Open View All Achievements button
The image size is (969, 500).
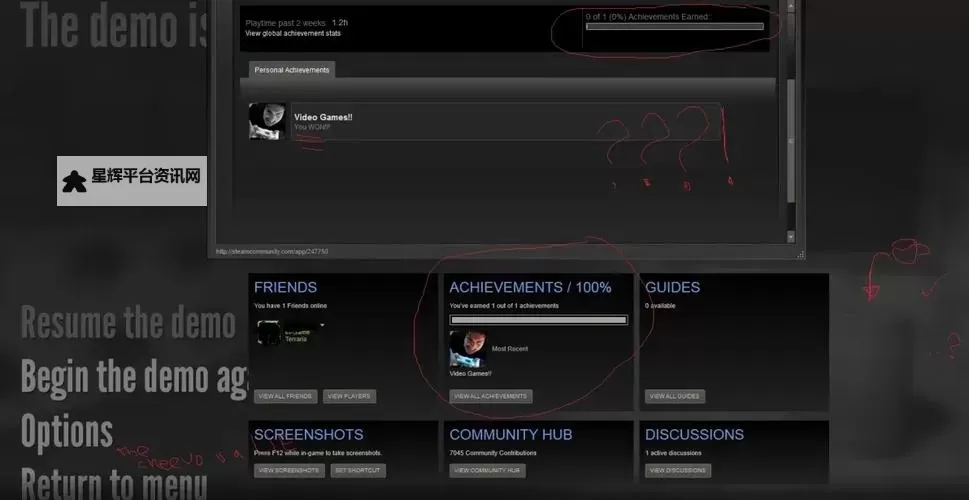(490, 396)
